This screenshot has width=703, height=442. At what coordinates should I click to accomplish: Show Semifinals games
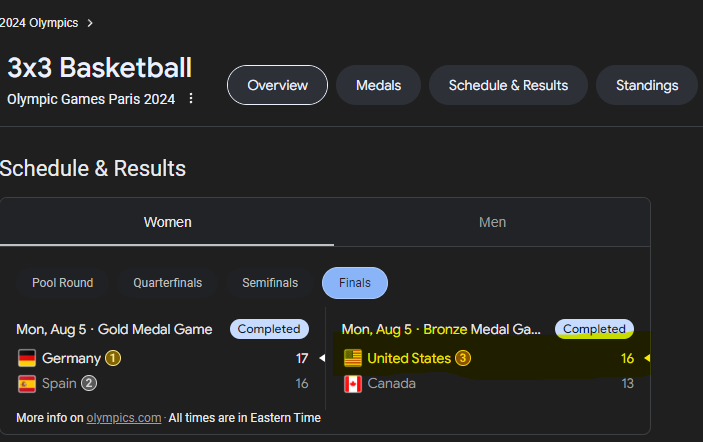270,283
